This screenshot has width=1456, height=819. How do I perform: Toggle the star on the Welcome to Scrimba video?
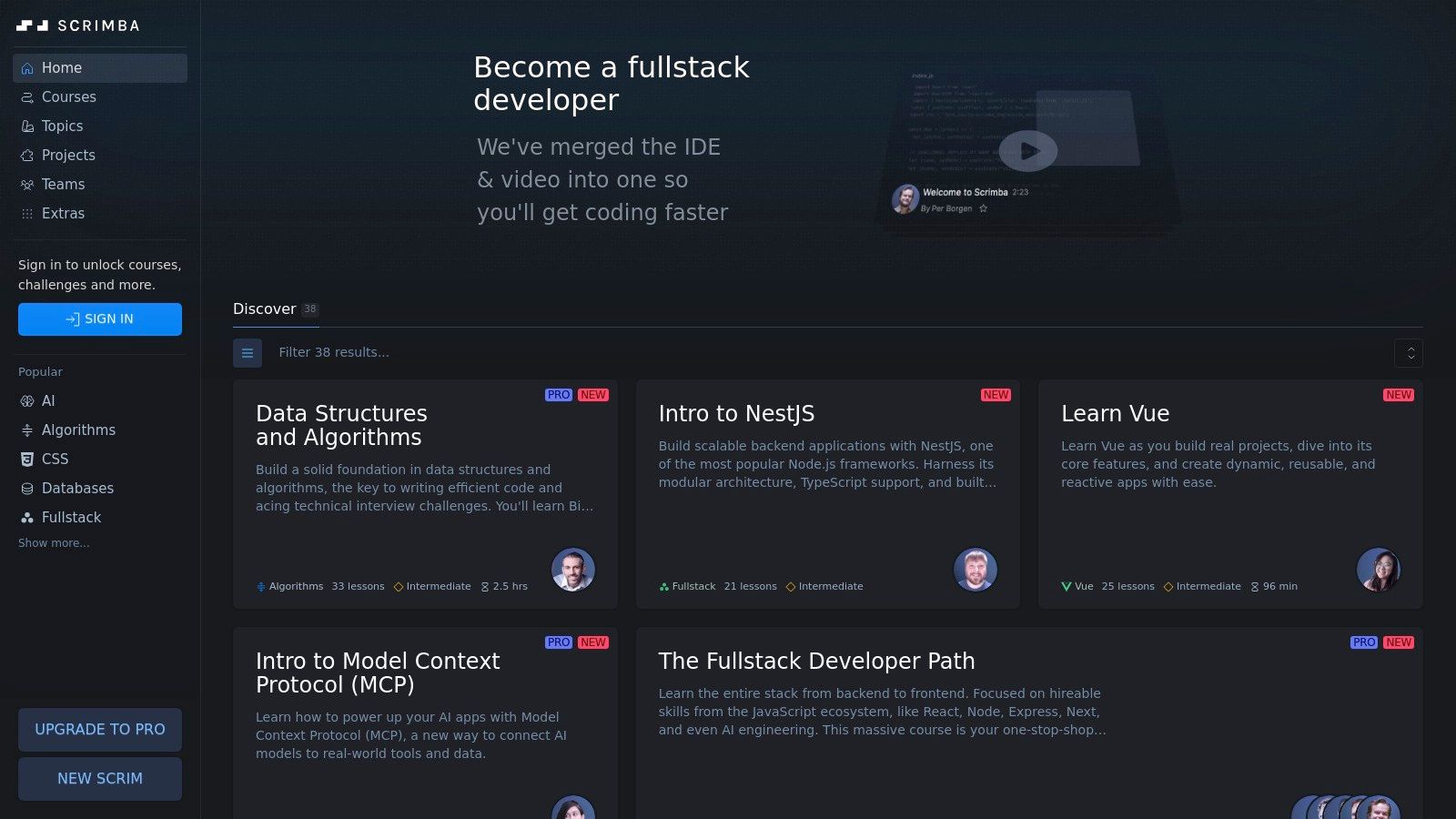point(984,208)
